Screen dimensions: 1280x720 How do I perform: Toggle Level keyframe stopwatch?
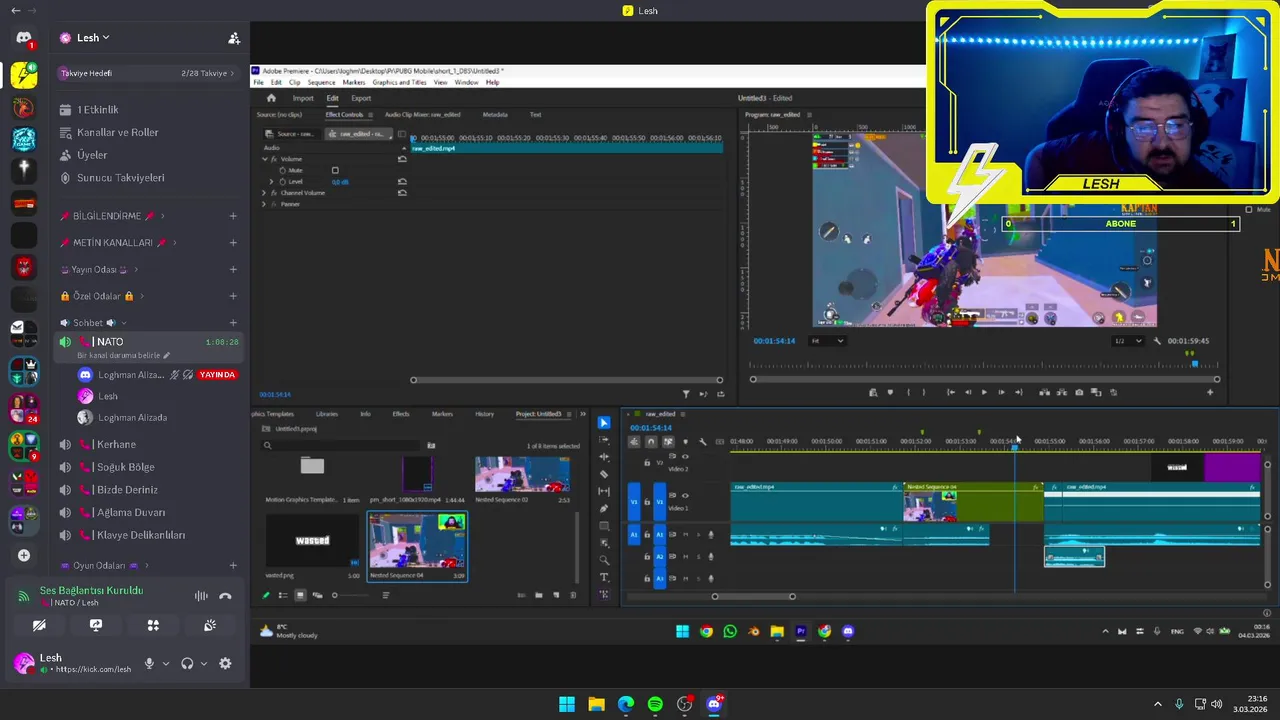coord(283,182)
